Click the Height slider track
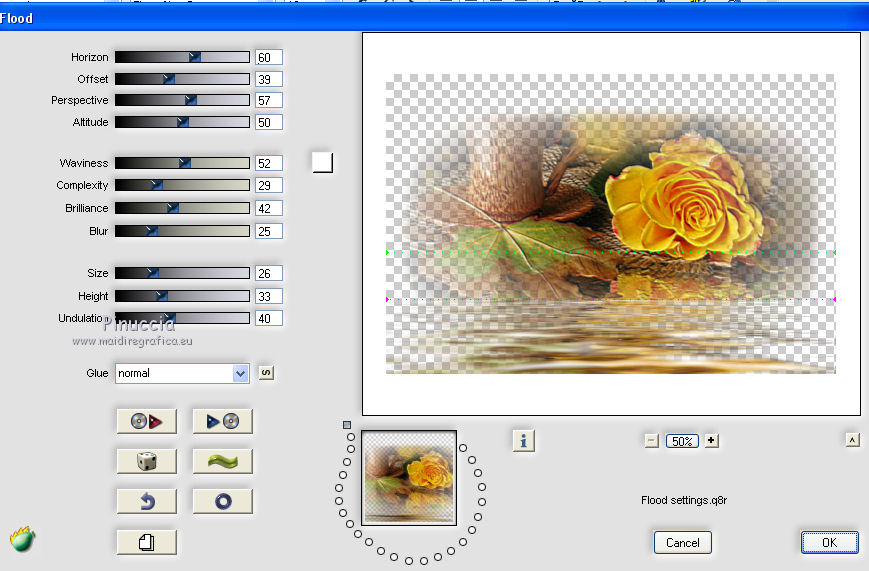 pos(182,296)
